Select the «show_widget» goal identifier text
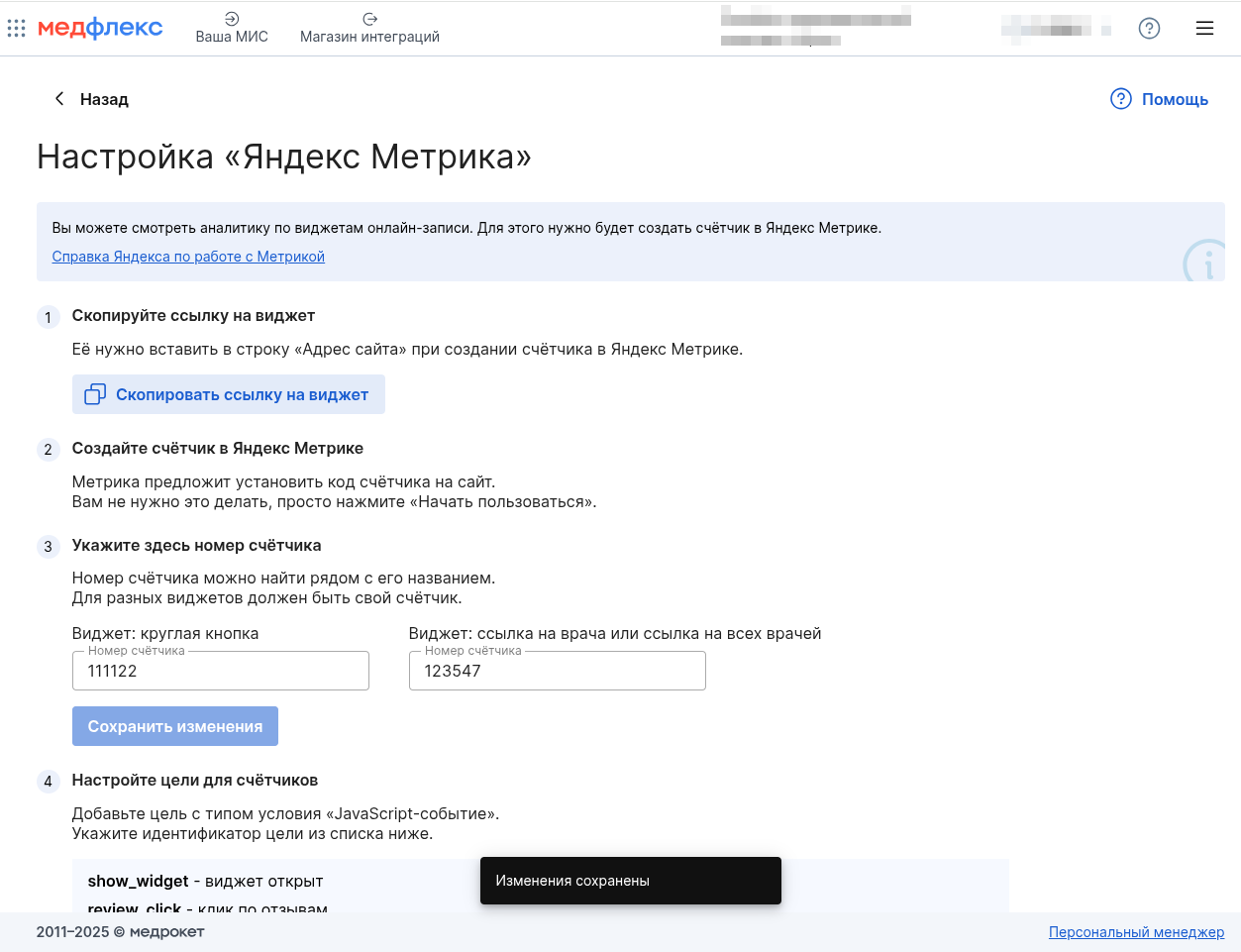The height and width of the screenshot is (952, 1241). [138, 882]
